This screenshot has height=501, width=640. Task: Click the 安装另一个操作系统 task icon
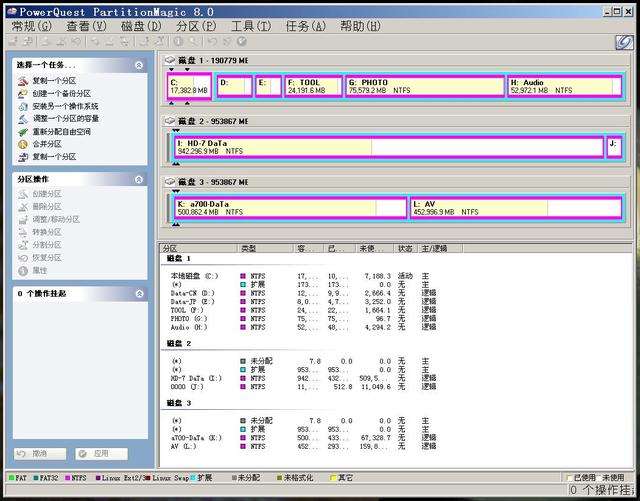(x=23, y=106)
